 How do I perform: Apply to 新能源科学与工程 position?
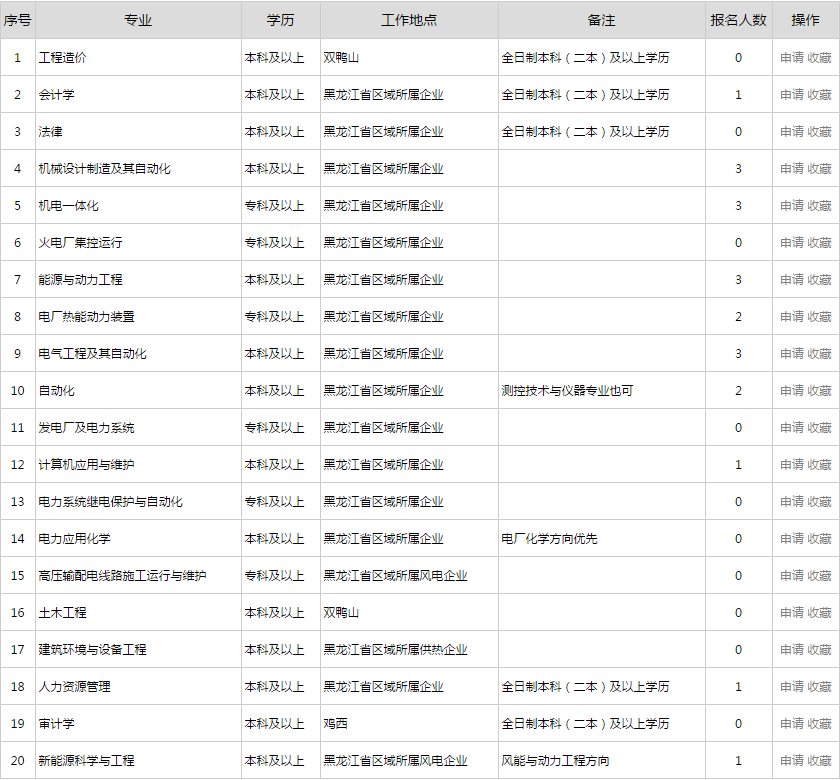coord(792,761)
